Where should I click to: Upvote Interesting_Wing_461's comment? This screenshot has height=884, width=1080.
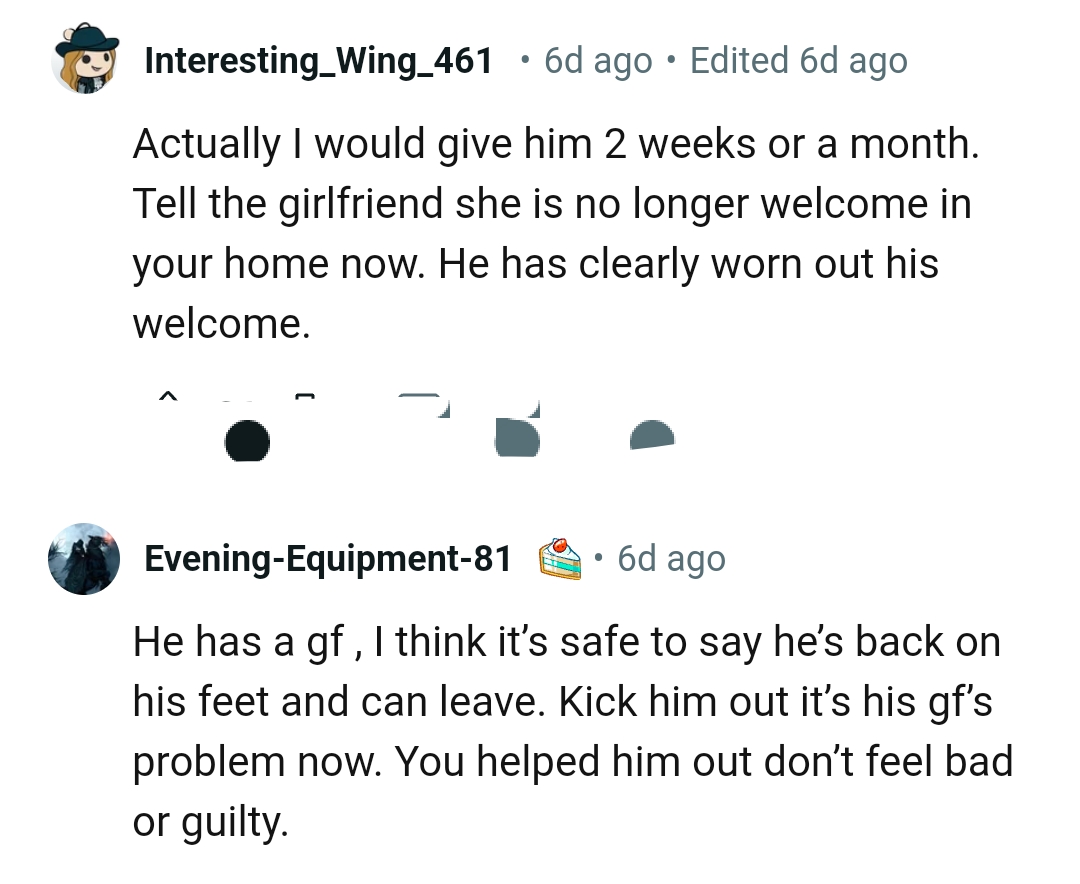coord(168,398)
